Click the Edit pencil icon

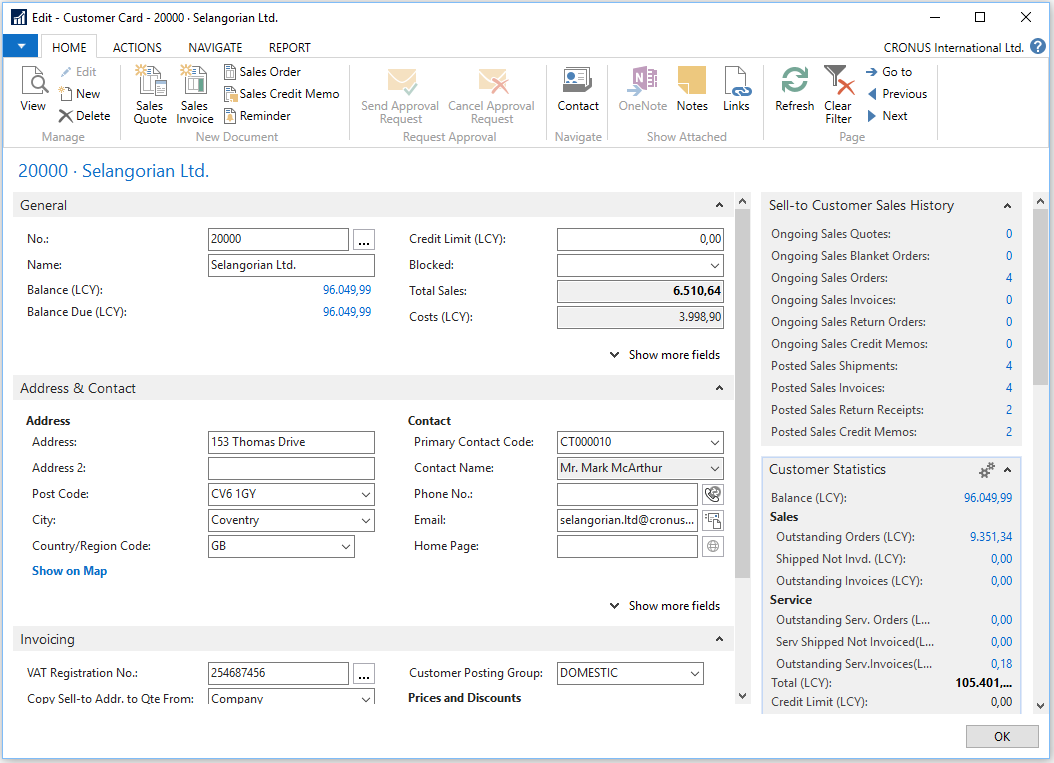[67, 72]
